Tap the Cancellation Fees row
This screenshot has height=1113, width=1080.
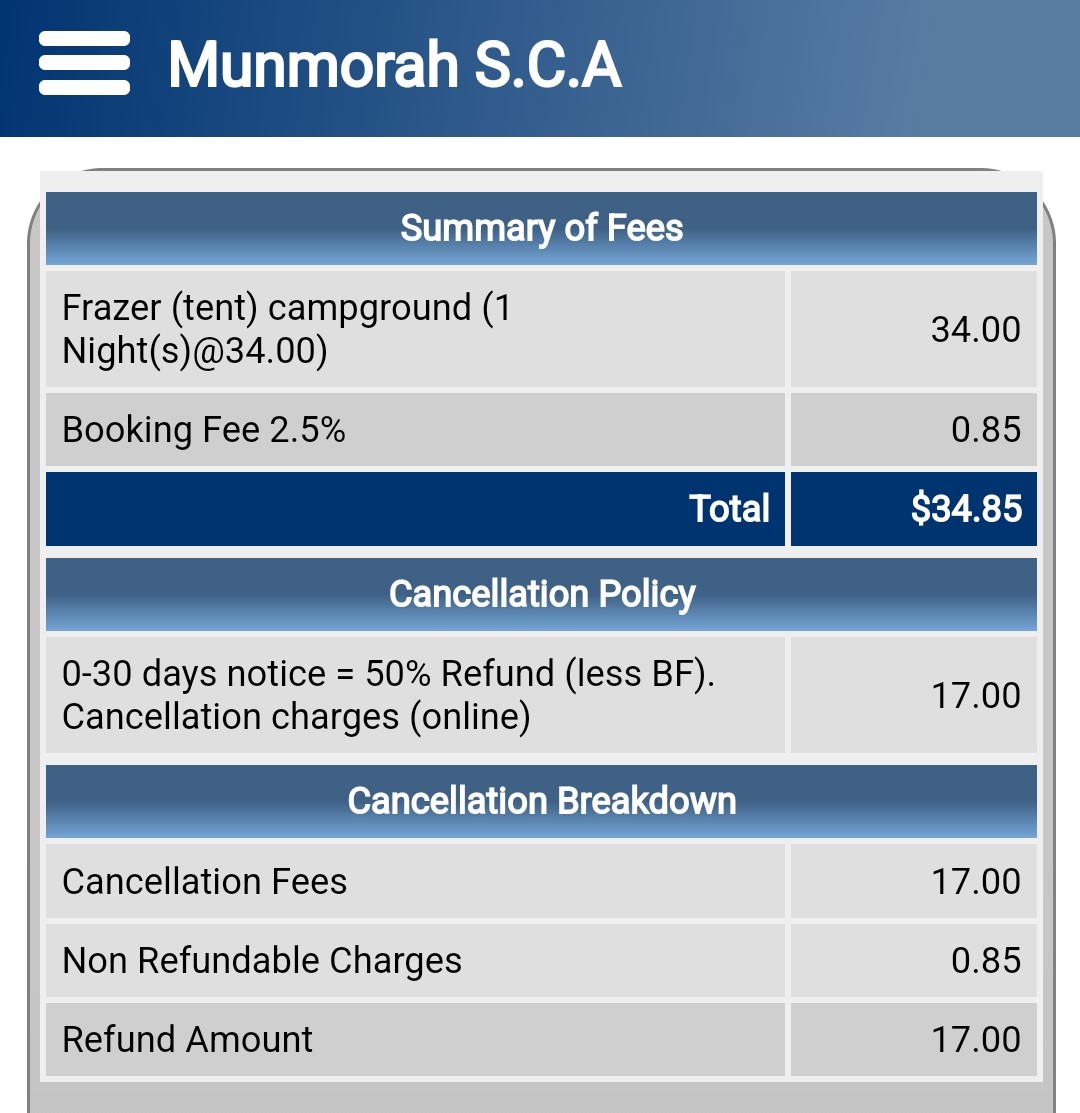pos(415,881)
